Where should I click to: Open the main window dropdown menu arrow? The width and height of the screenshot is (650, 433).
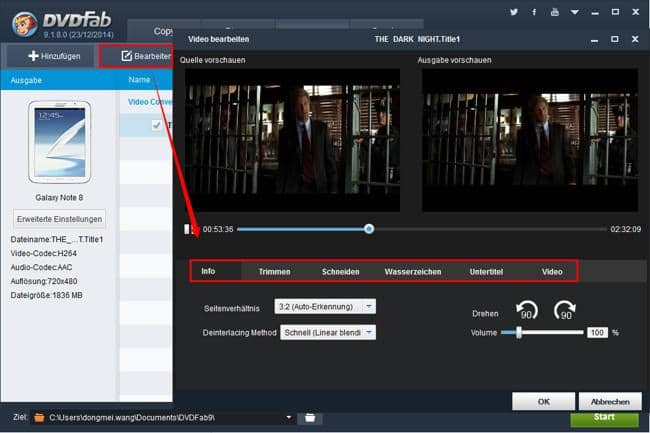coord(575,12)
